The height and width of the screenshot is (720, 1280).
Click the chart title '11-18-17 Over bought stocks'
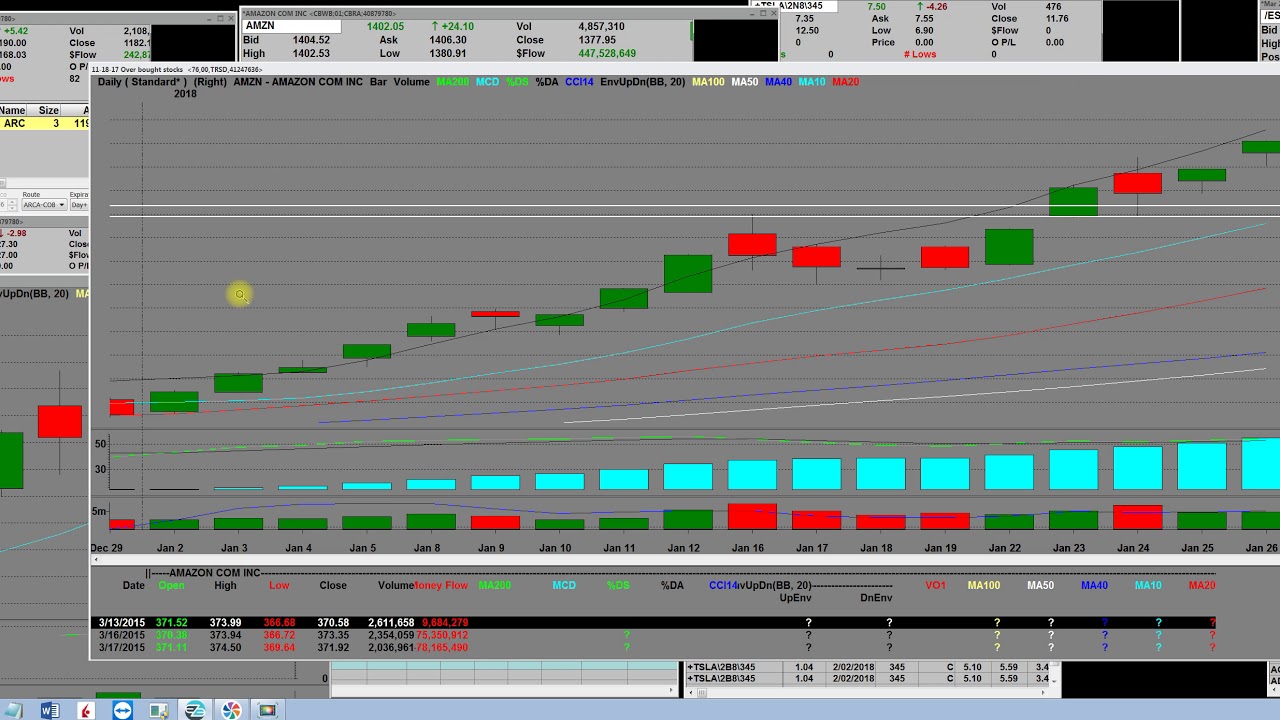coord(136,70)
